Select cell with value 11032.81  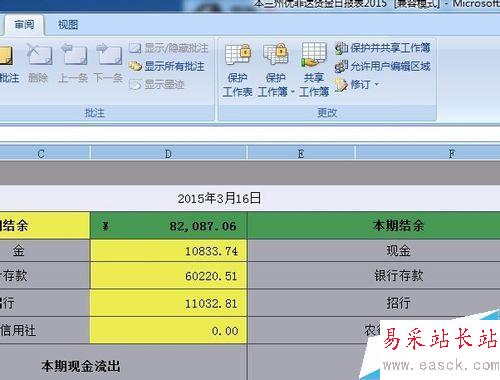point(168,303)
